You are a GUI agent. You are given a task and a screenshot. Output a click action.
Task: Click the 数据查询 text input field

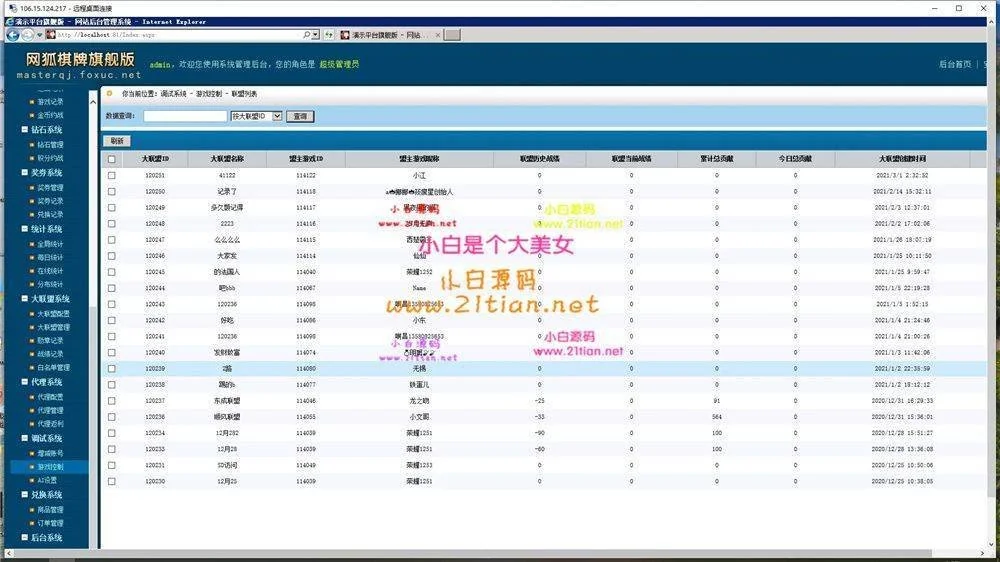tap(185, 116)
